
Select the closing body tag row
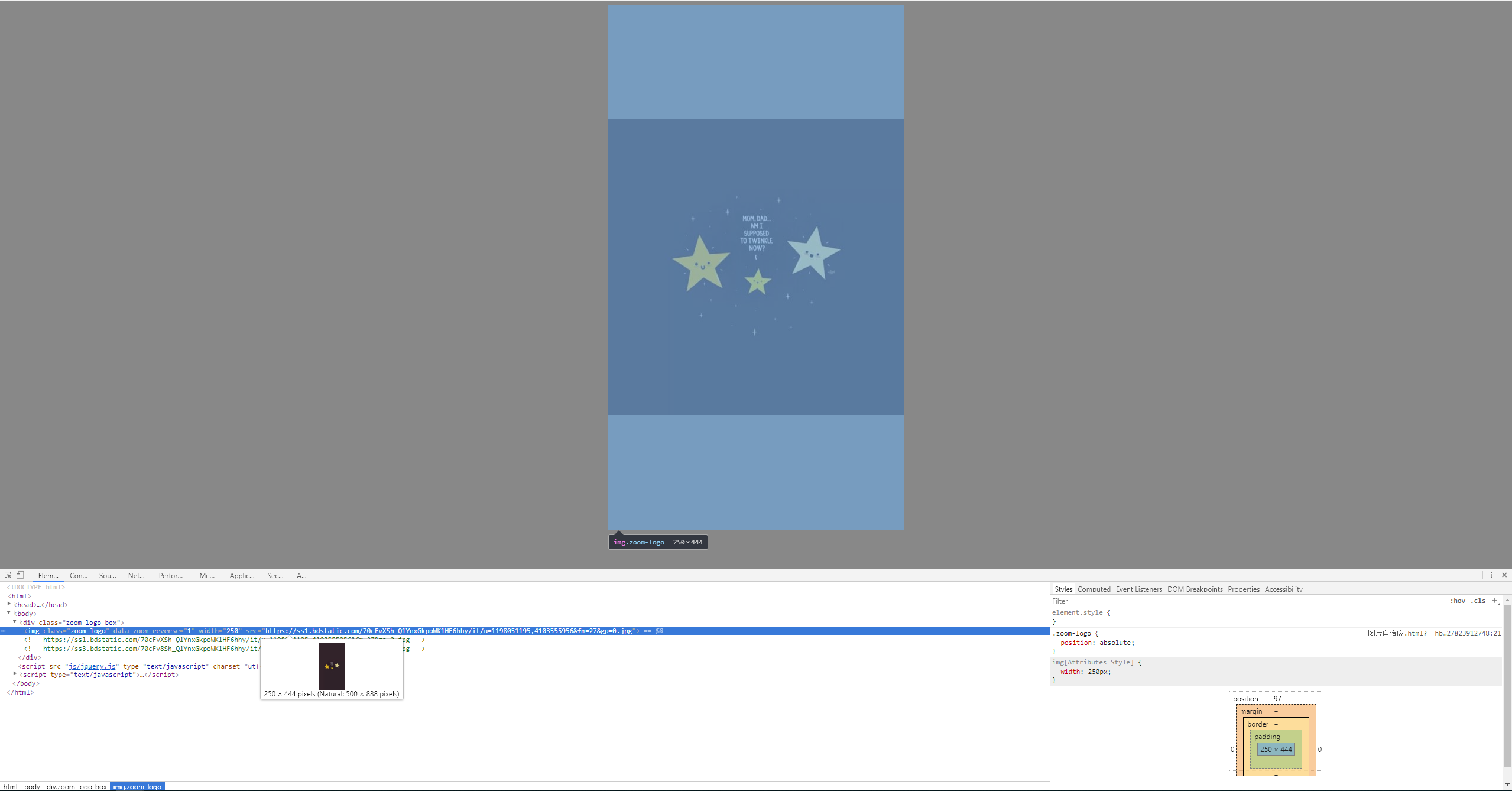coord(26,683)
